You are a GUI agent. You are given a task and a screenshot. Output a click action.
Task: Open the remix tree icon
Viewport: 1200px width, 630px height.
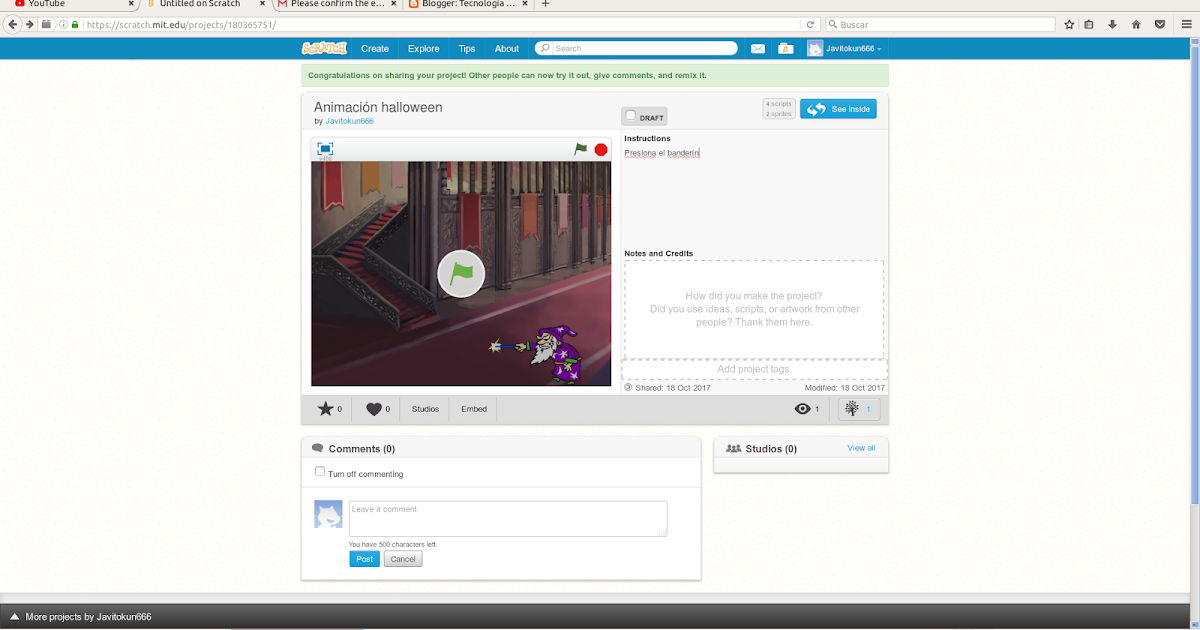tap(851, 409)
